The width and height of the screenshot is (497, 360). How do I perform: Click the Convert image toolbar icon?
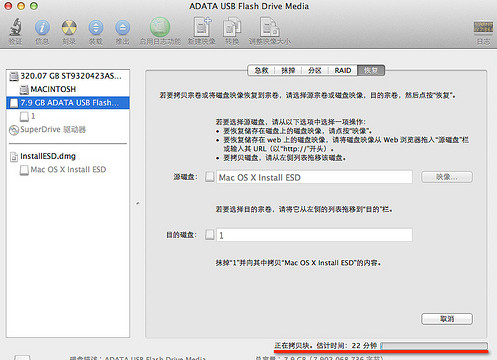click(x=232, y=27)
